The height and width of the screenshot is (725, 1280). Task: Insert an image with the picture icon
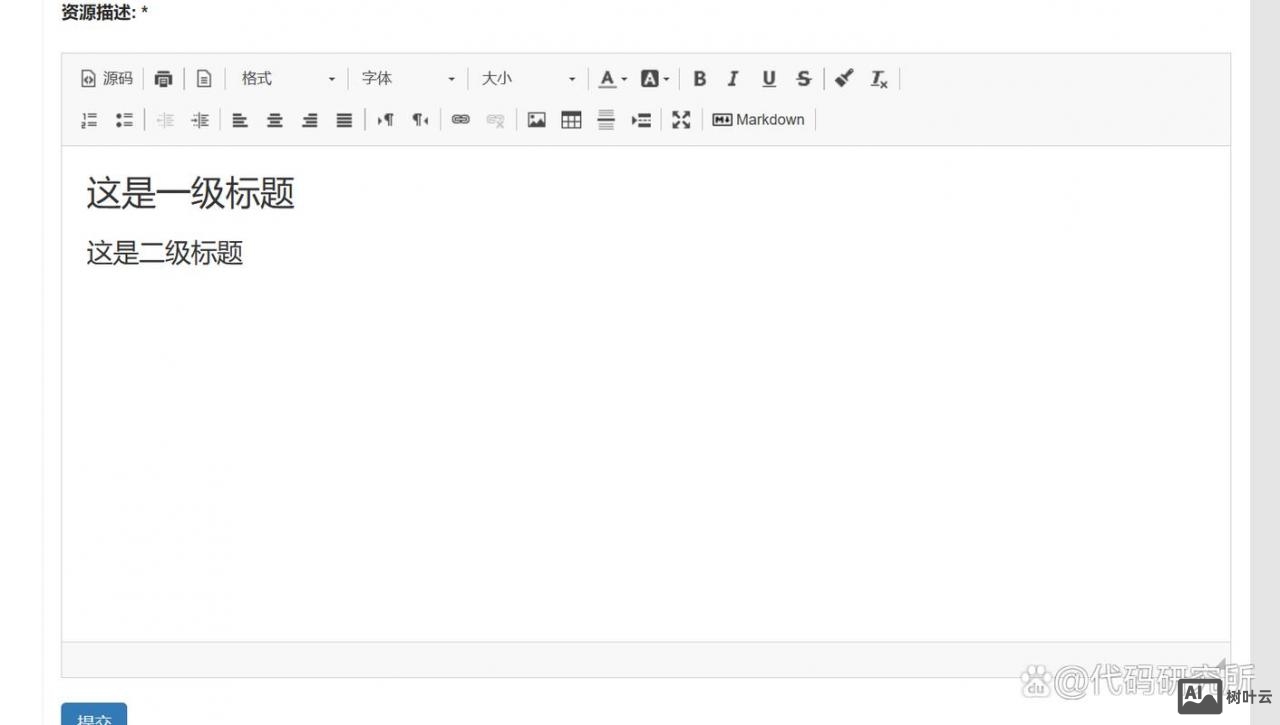click(537, 120)
